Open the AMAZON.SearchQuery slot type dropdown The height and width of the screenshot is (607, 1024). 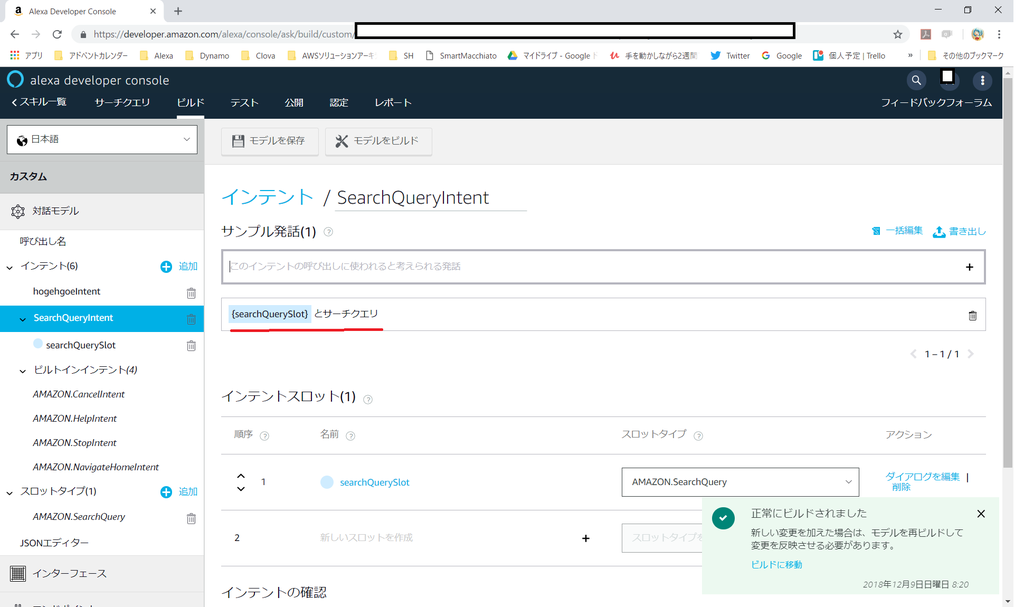point(739,481)
